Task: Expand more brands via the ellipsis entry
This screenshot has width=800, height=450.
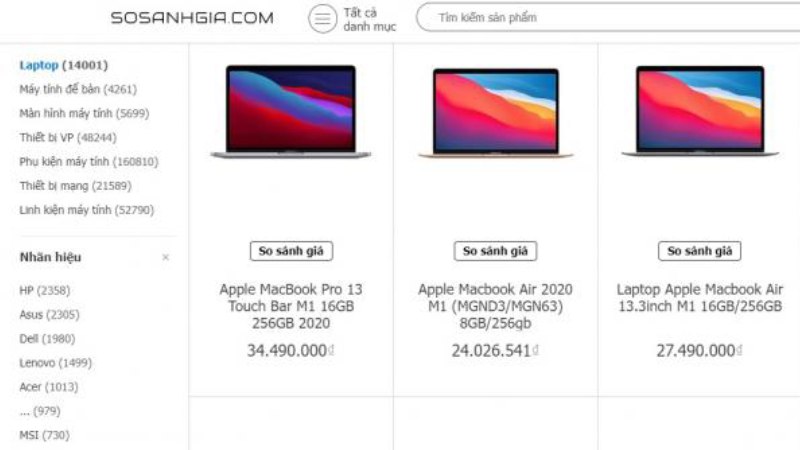Action: [x=40, y=411]
